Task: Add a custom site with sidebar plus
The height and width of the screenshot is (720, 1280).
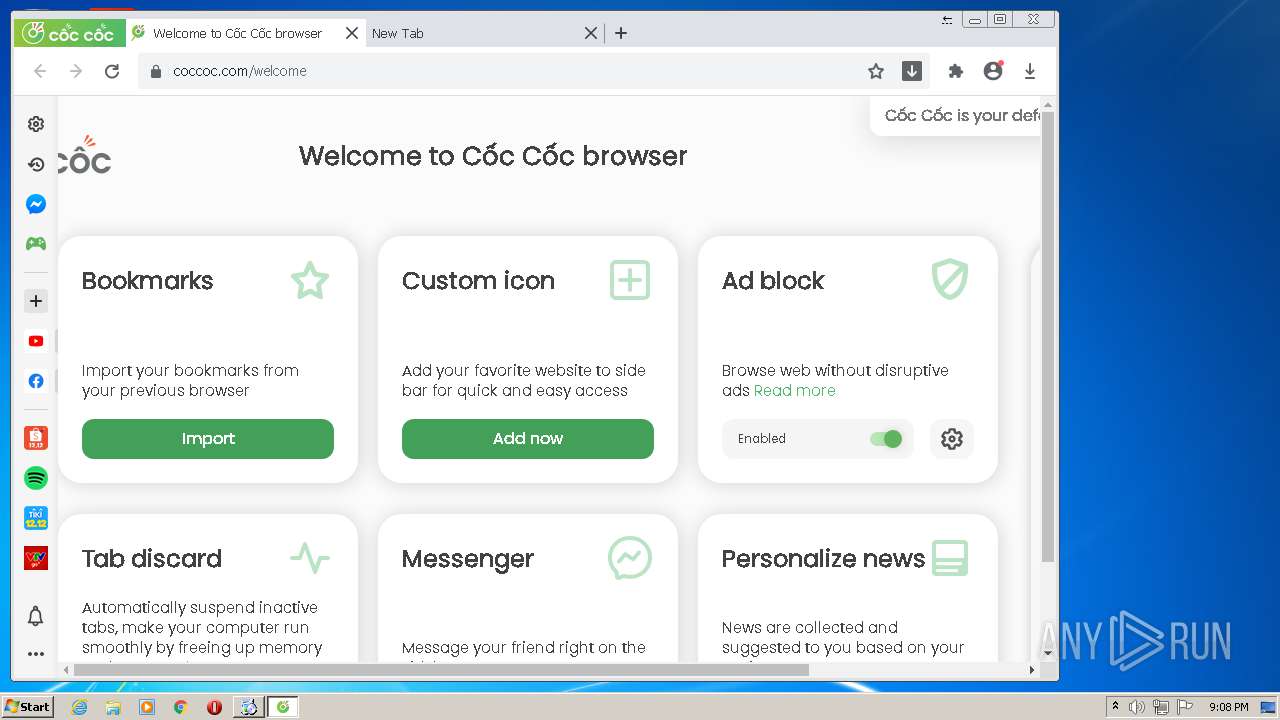Action: 36,301
